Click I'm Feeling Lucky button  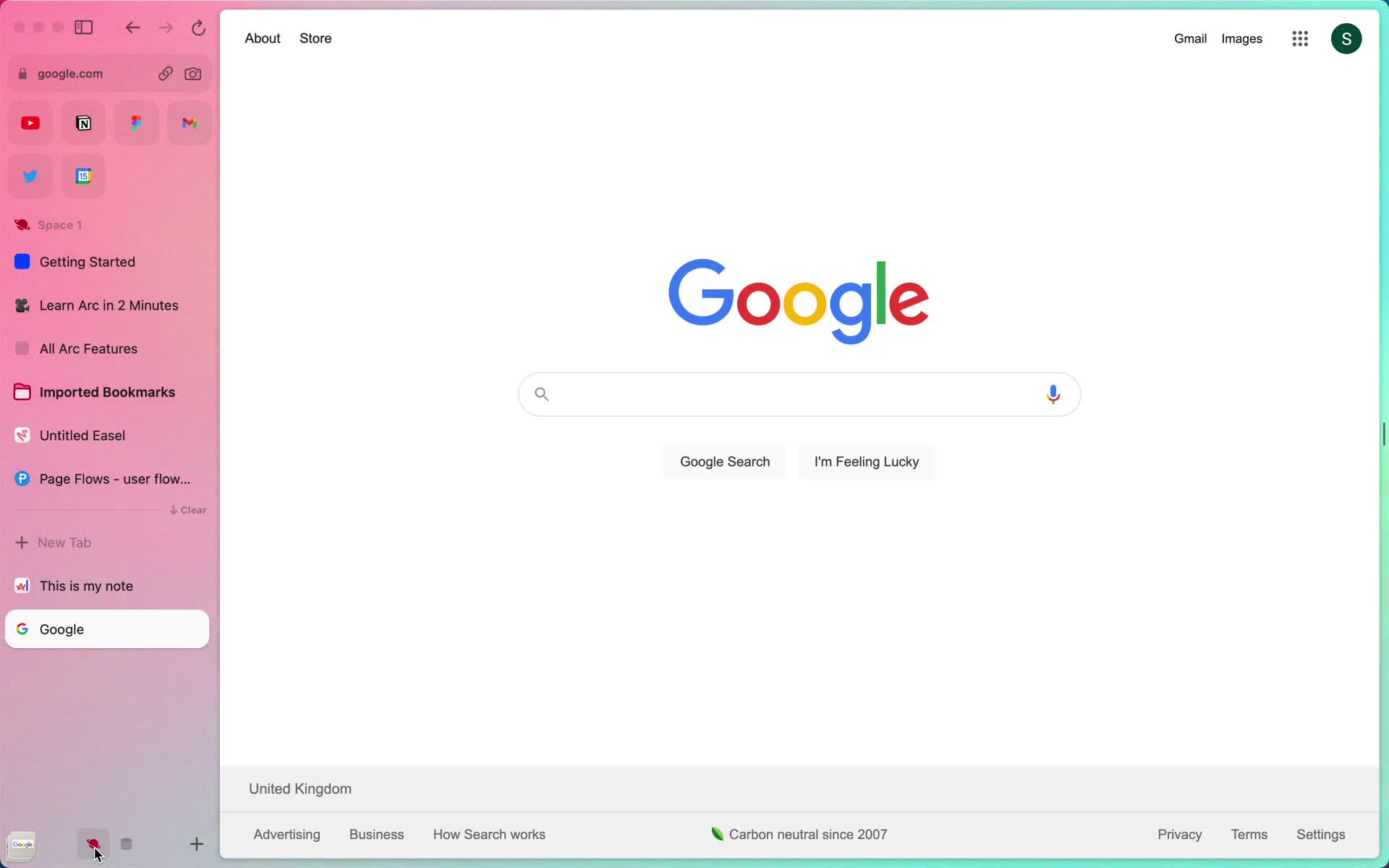coord(867,461)
